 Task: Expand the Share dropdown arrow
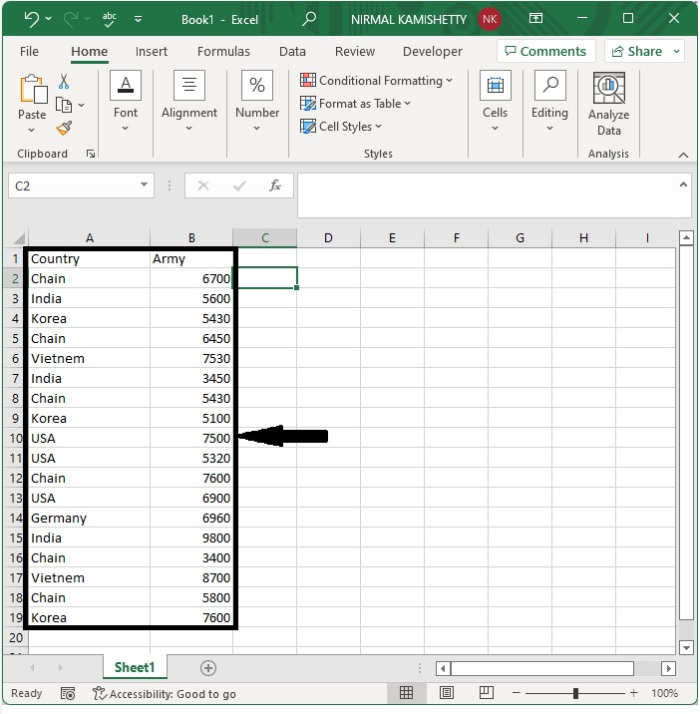pos(677,51)
